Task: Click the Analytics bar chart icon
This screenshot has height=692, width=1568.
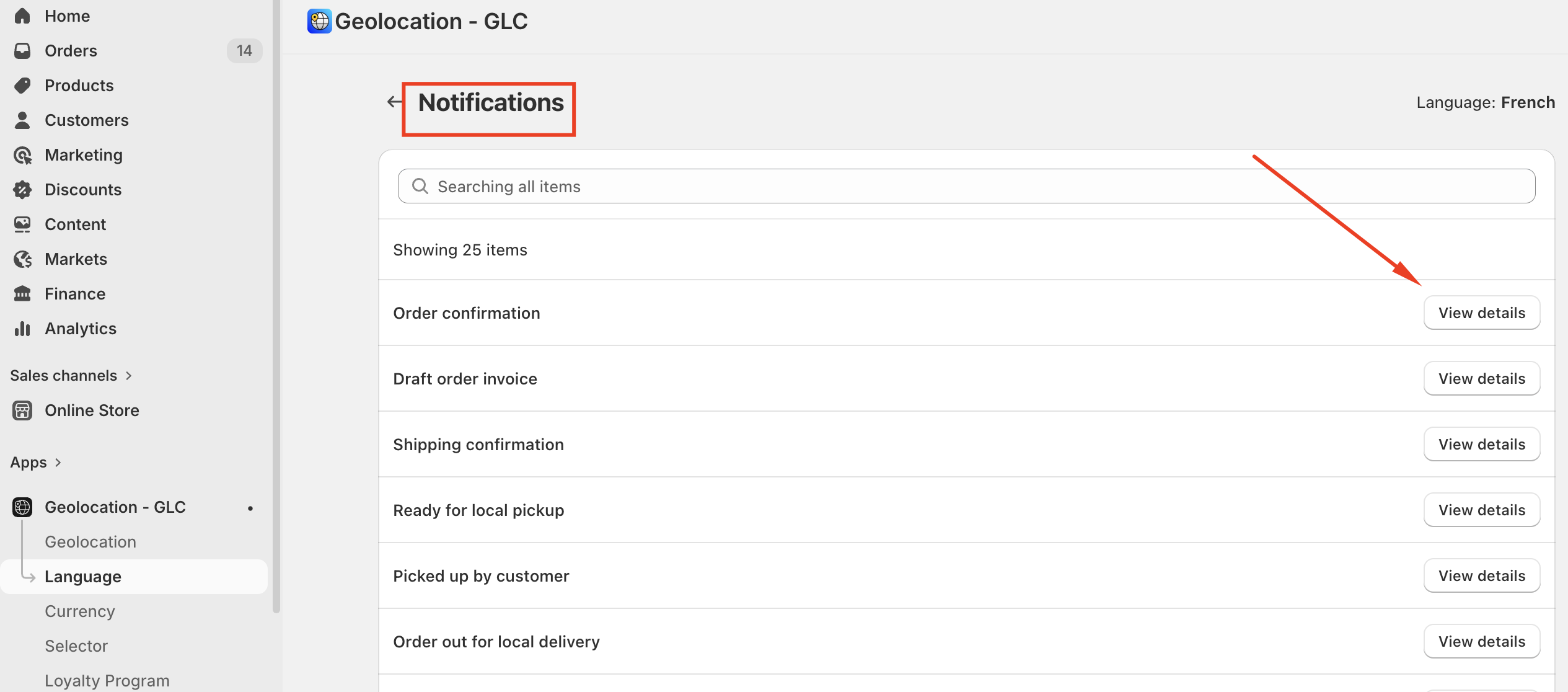Action: (22, 329)
